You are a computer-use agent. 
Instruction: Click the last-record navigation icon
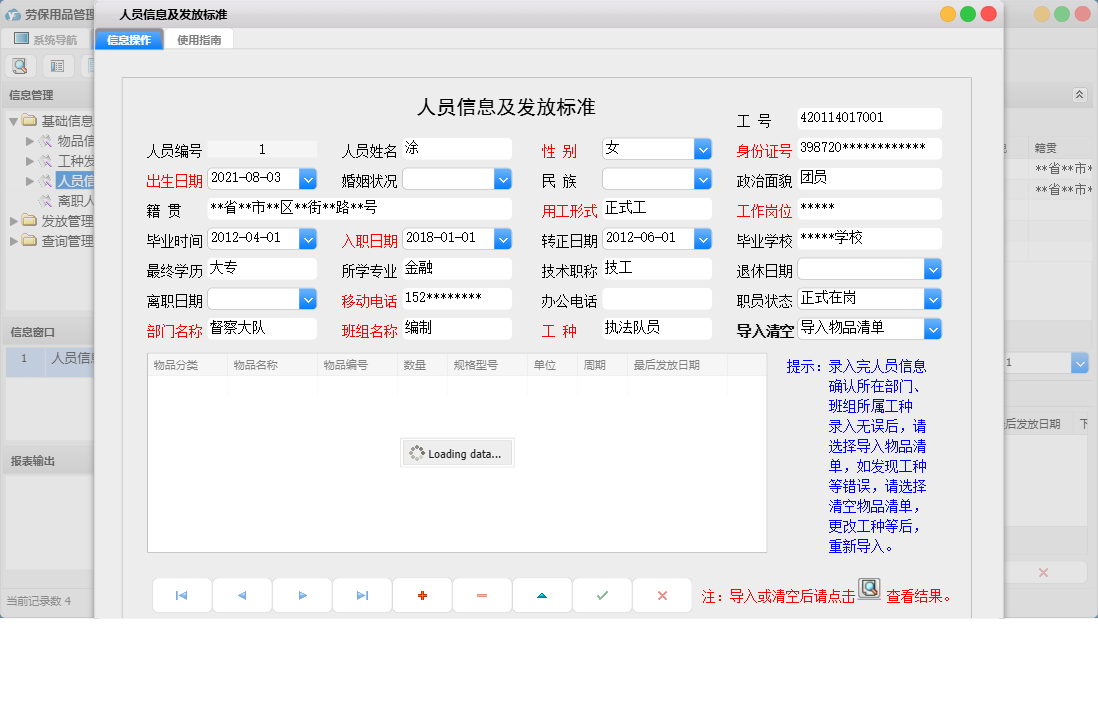362,594
